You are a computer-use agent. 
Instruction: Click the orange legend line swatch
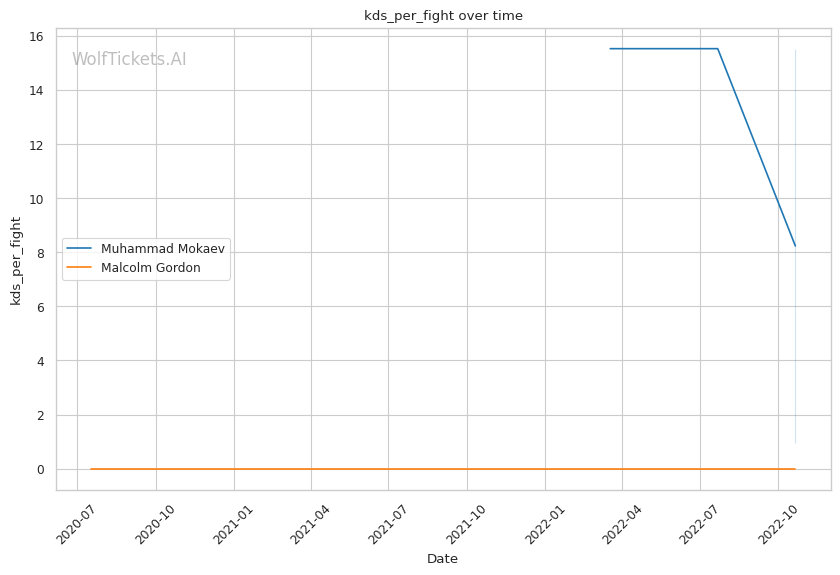tap(80, 268)
